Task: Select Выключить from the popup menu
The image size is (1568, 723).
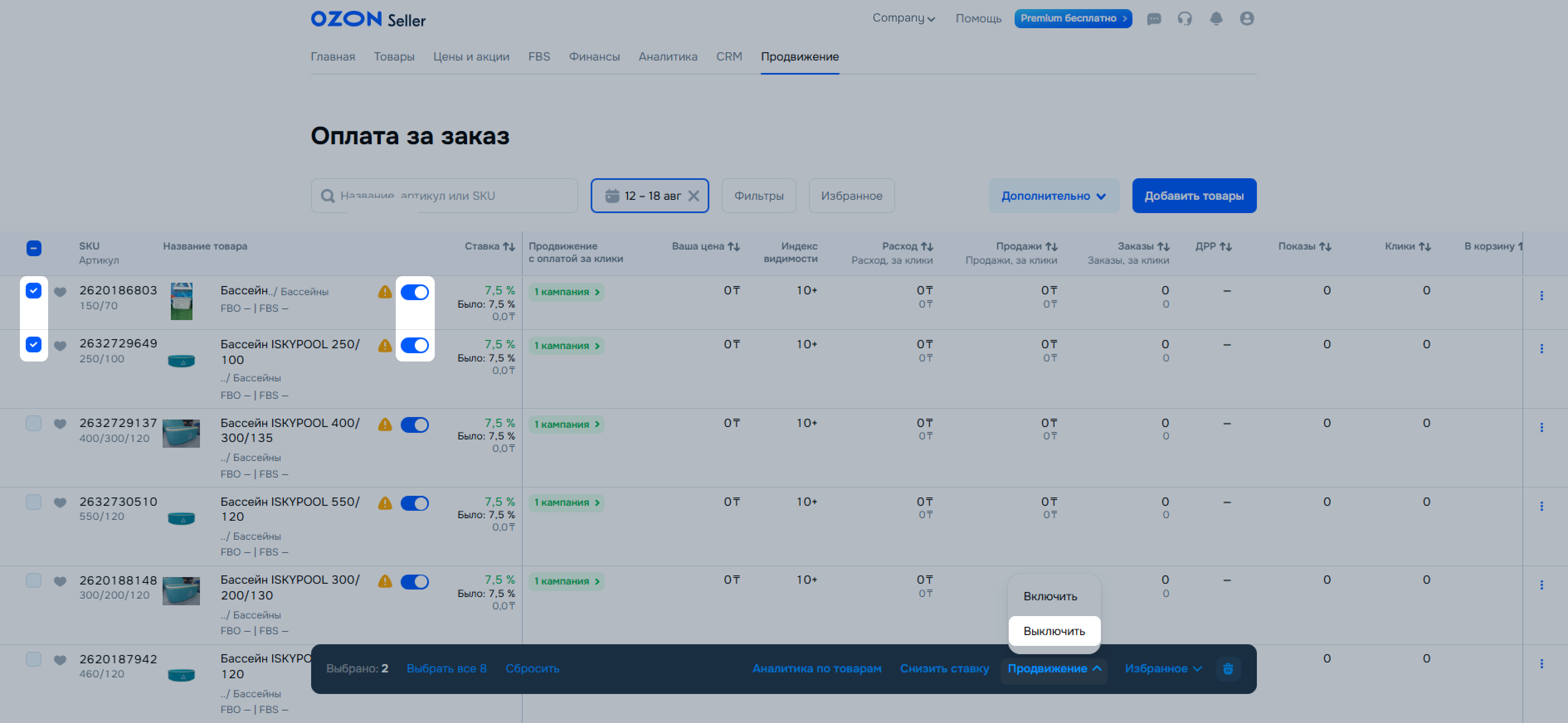Action: (x=1054, y=631)
